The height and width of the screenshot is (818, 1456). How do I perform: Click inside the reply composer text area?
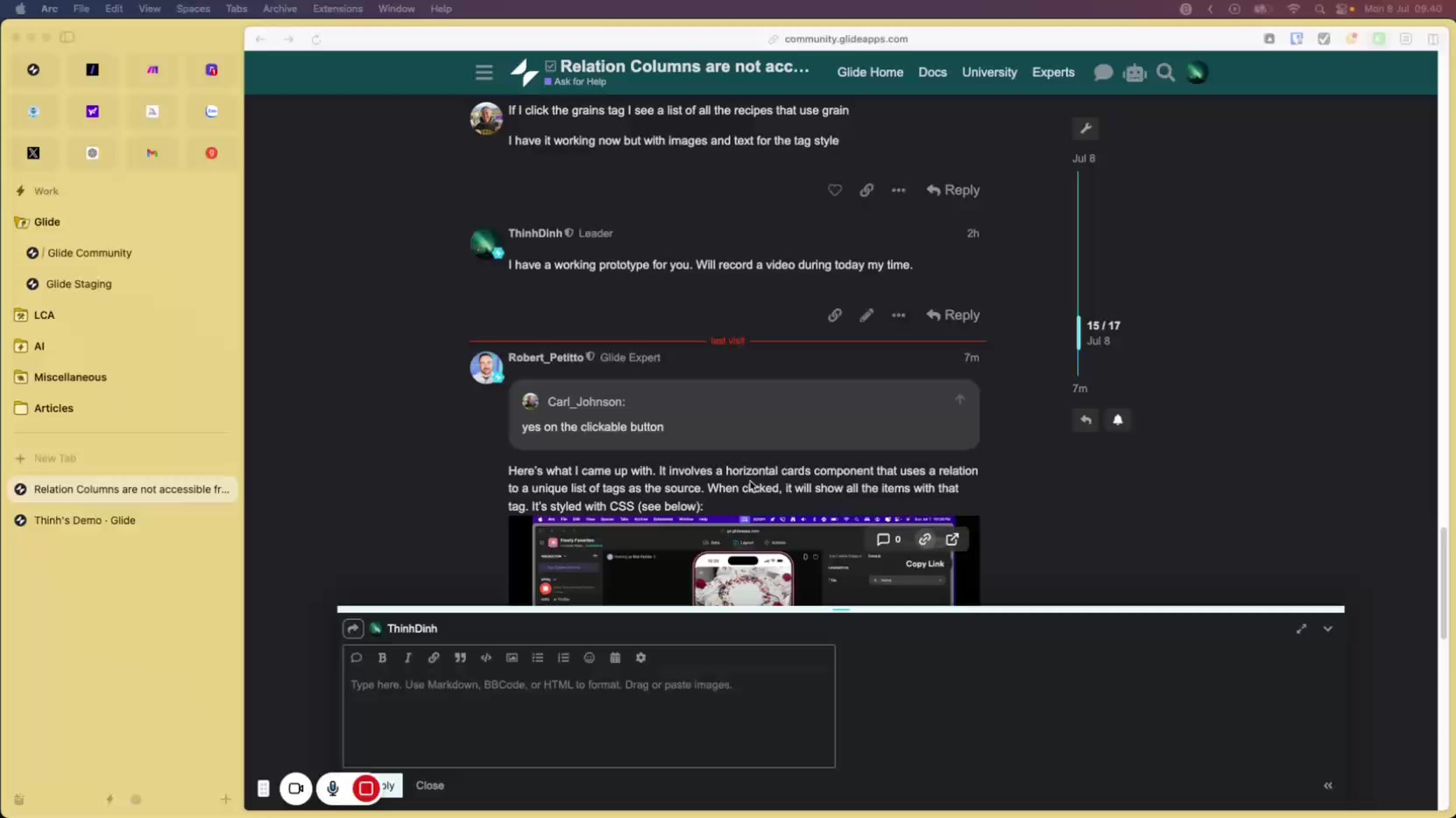pyautogui.click(x=589, y=718)
